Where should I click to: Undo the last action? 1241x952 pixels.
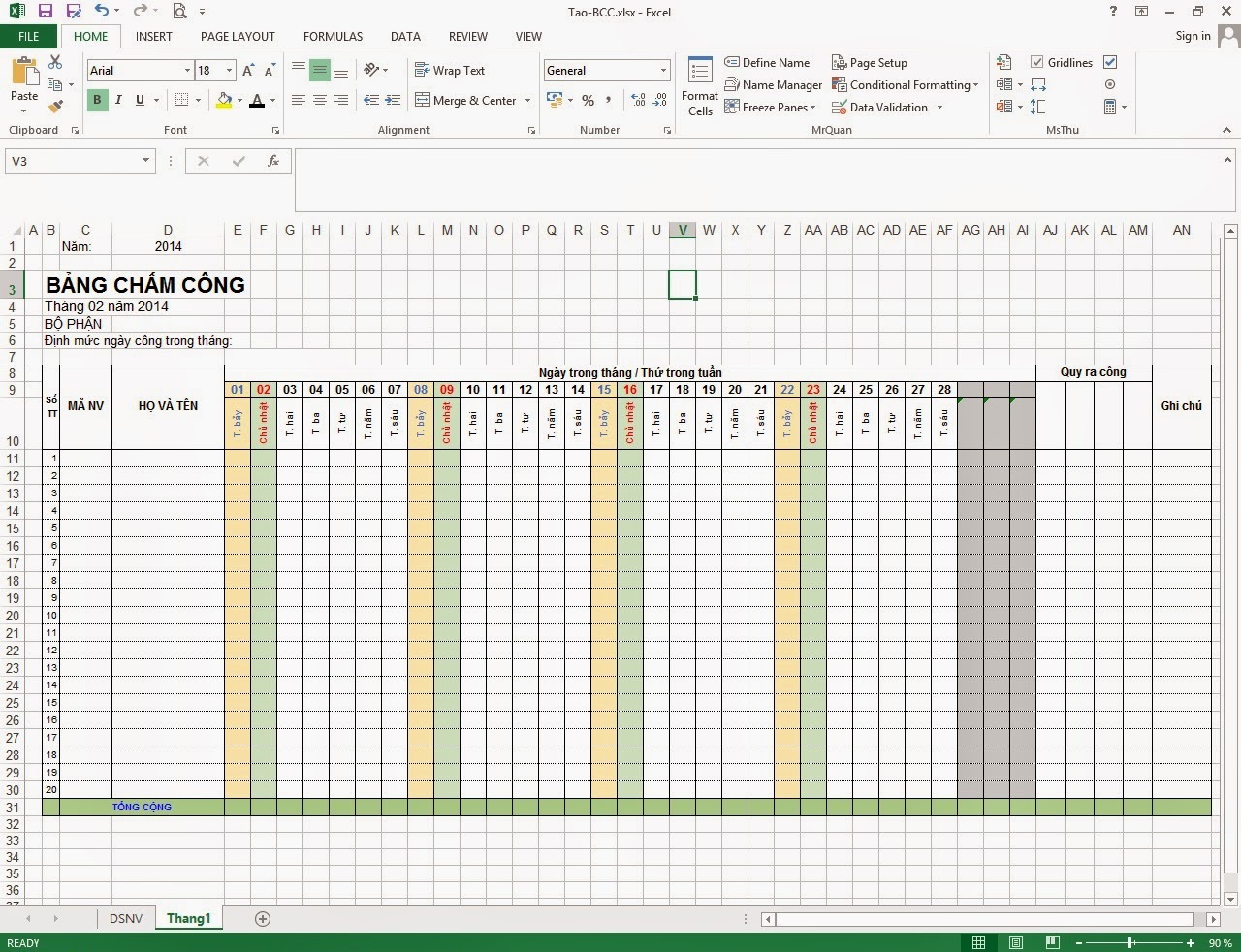click(x=101, y=12)
